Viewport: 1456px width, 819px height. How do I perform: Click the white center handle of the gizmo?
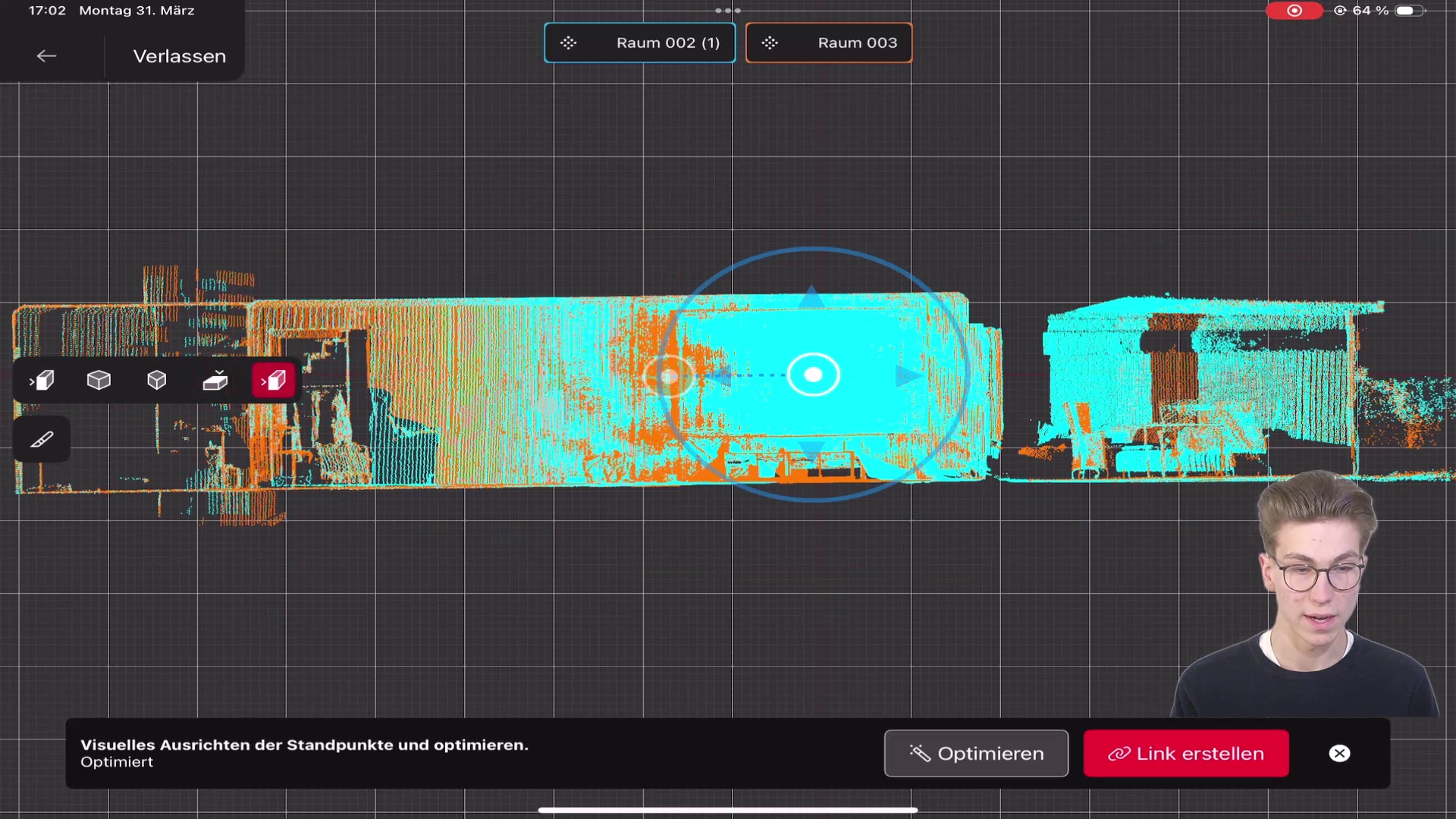[813, 375]
